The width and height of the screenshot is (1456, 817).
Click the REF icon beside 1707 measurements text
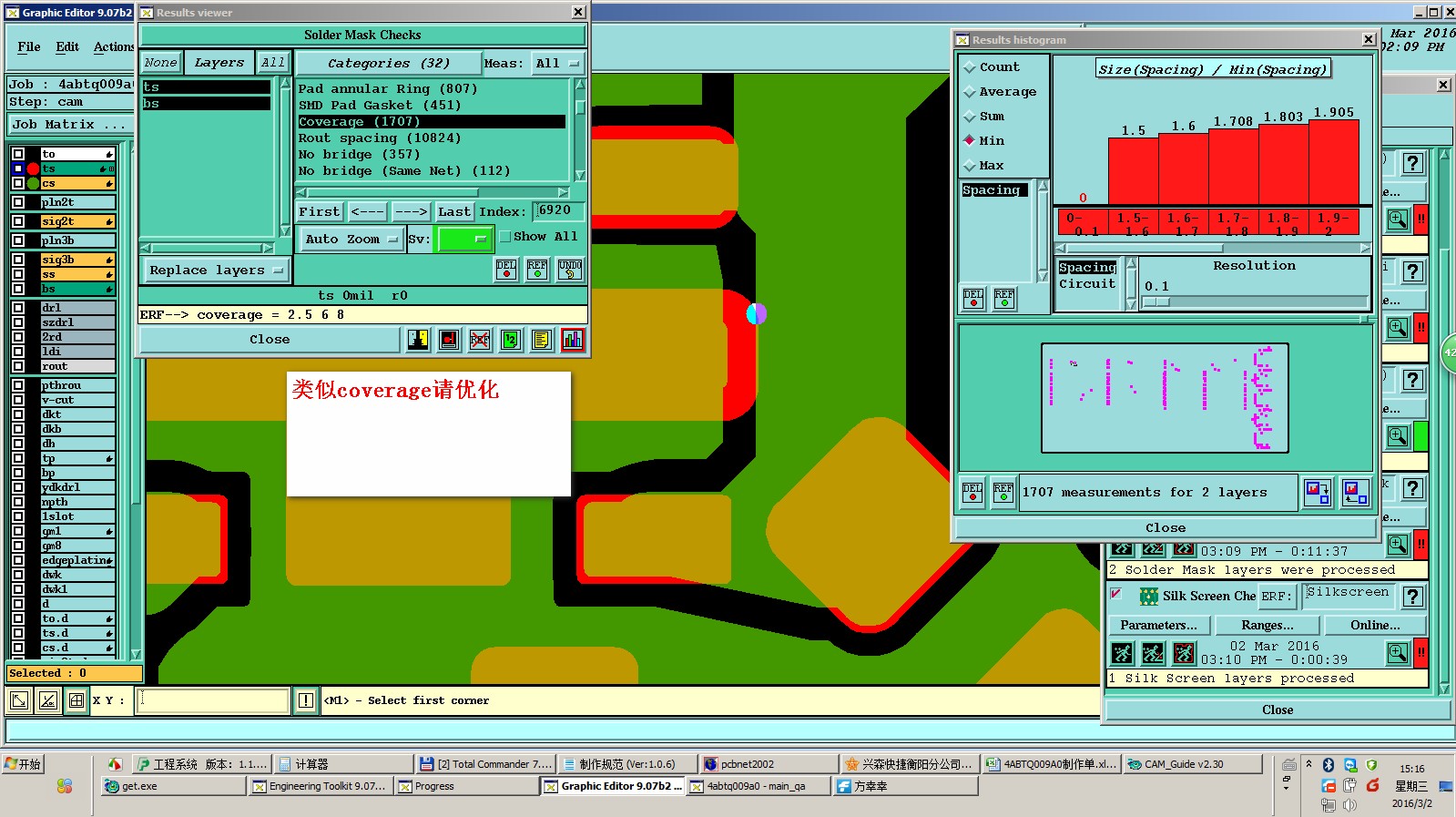pyautogui.click(x=1003, y=493)
